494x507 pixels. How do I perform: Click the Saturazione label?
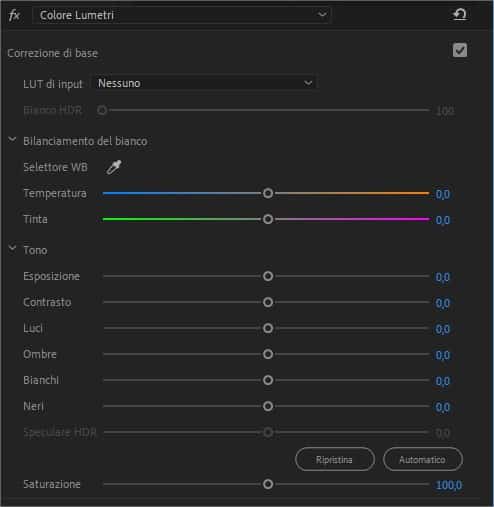tap(52, 484)
